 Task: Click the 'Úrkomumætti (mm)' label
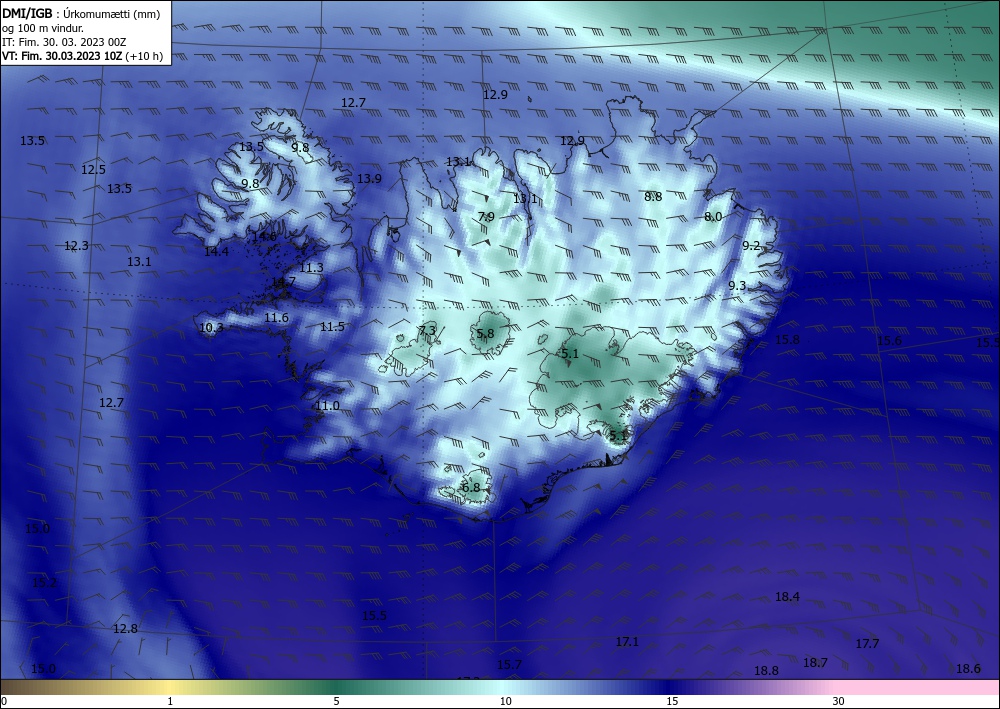click(112, 14)
